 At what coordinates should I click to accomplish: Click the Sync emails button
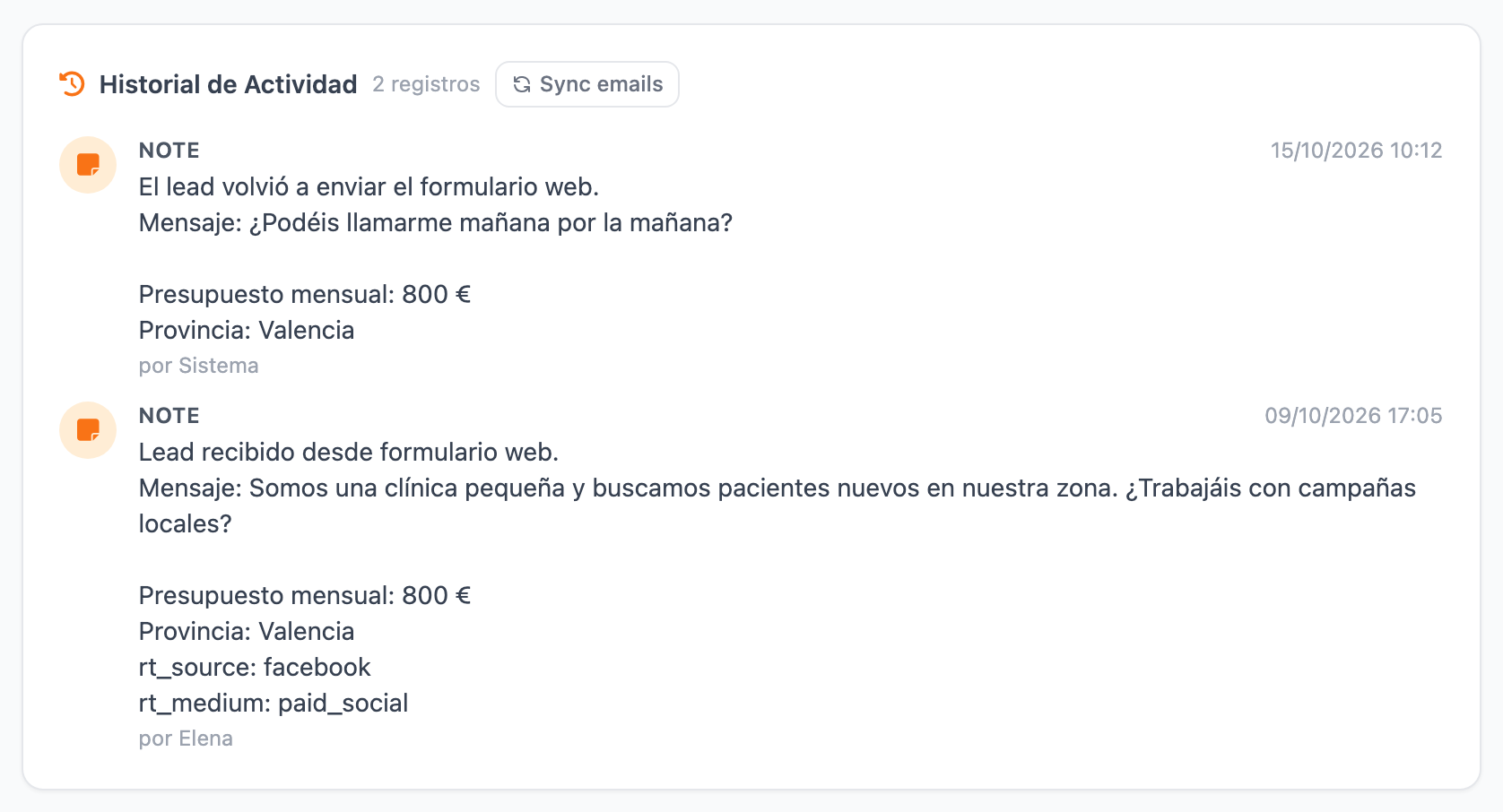pyautogui.click(x=587, y=84)
